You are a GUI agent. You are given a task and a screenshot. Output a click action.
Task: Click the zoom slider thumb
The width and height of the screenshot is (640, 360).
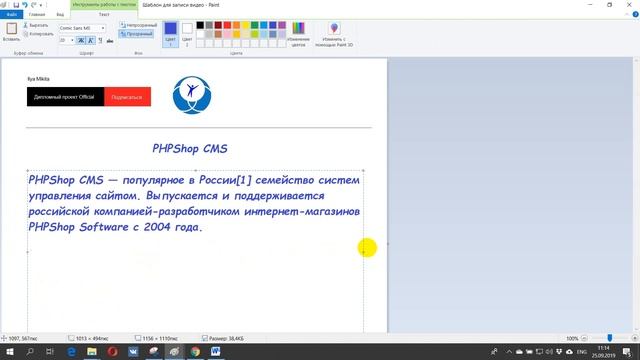(x=609, y=338)
